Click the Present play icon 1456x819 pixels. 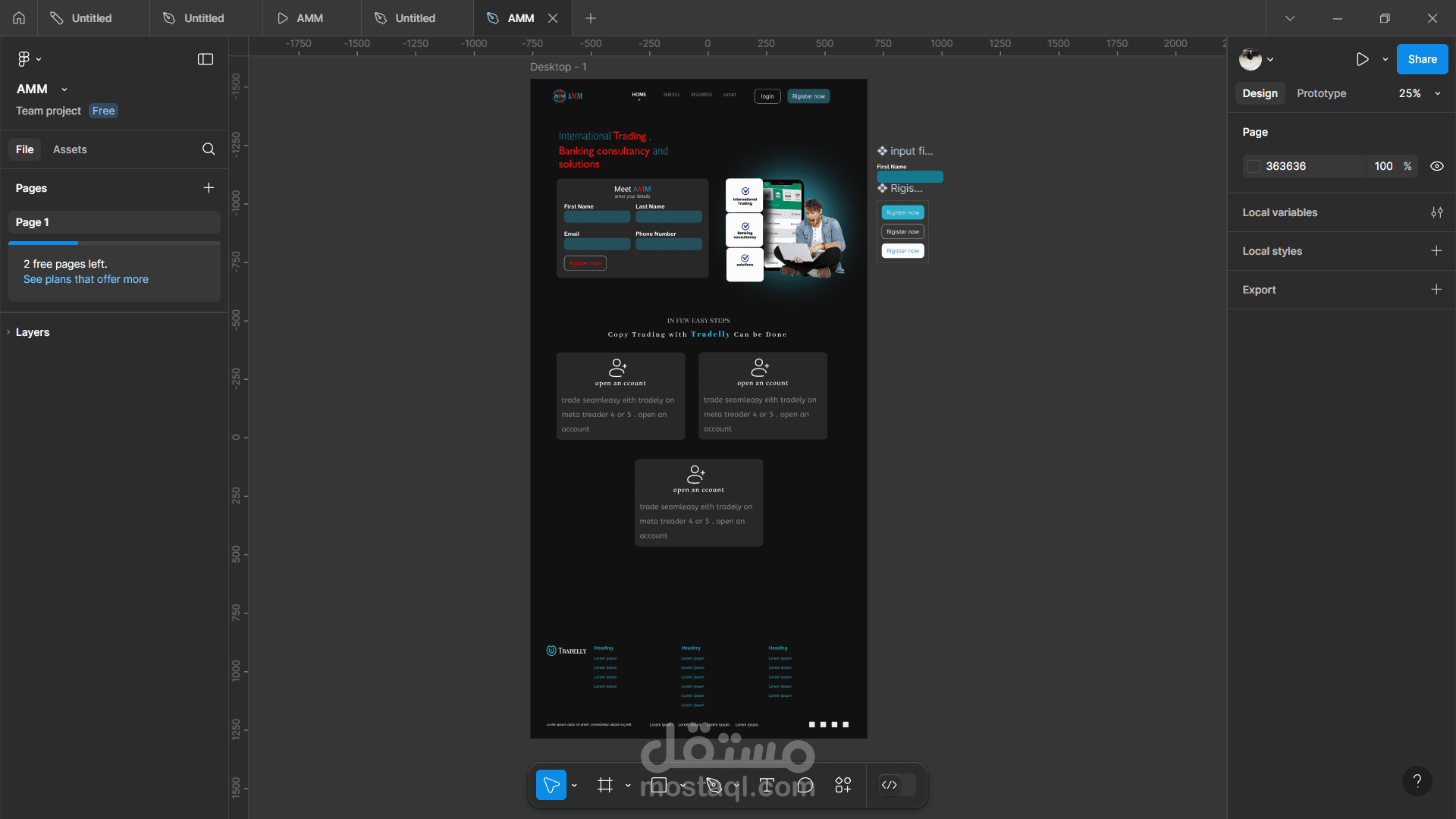click(1363, 59)
